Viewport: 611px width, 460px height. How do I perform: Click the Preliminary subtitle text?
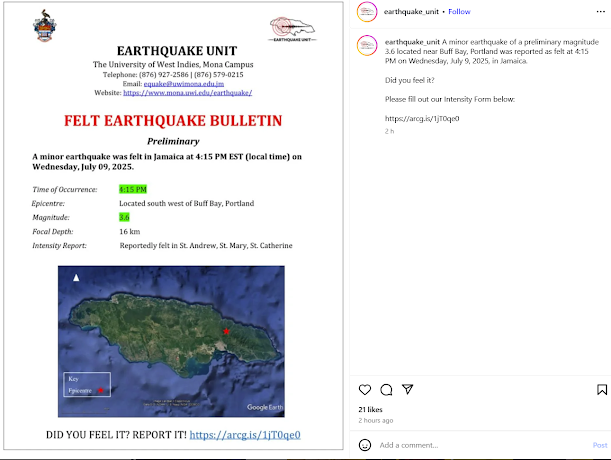(x=173, y=141)
